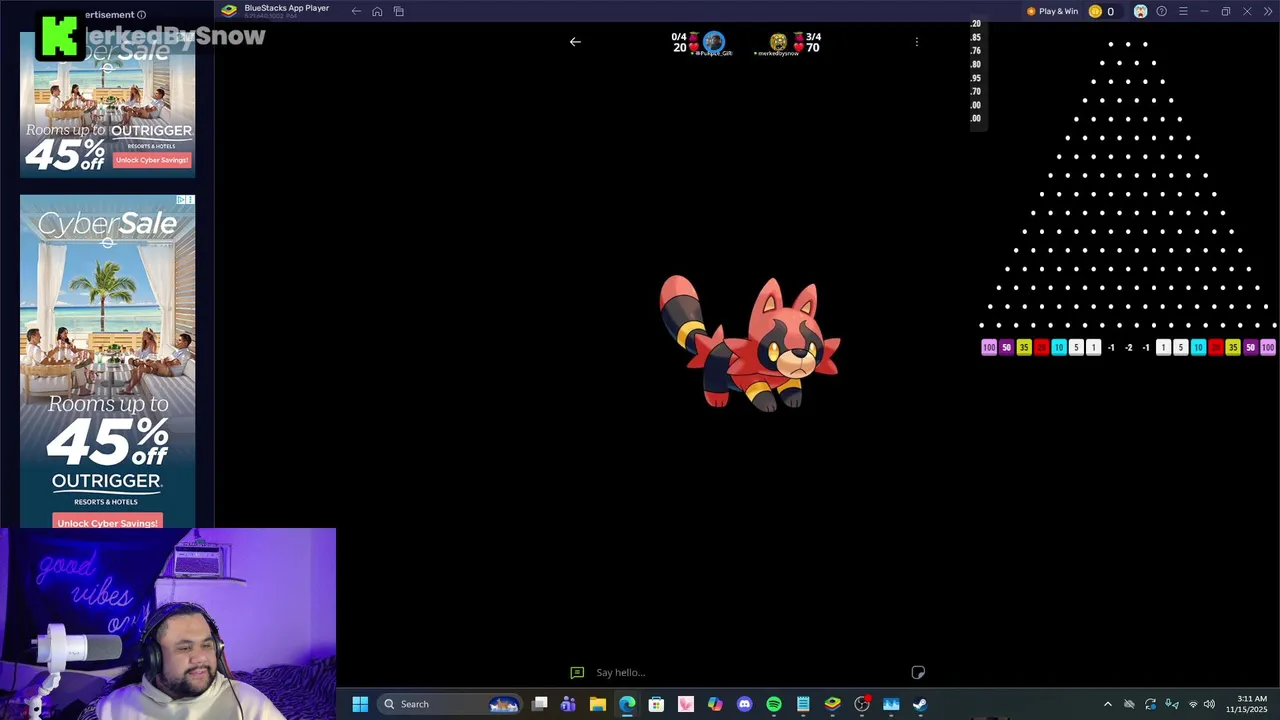Open Steam from the taskbar
This screenshot has width=1280, height=720.
tap(920, 704)
